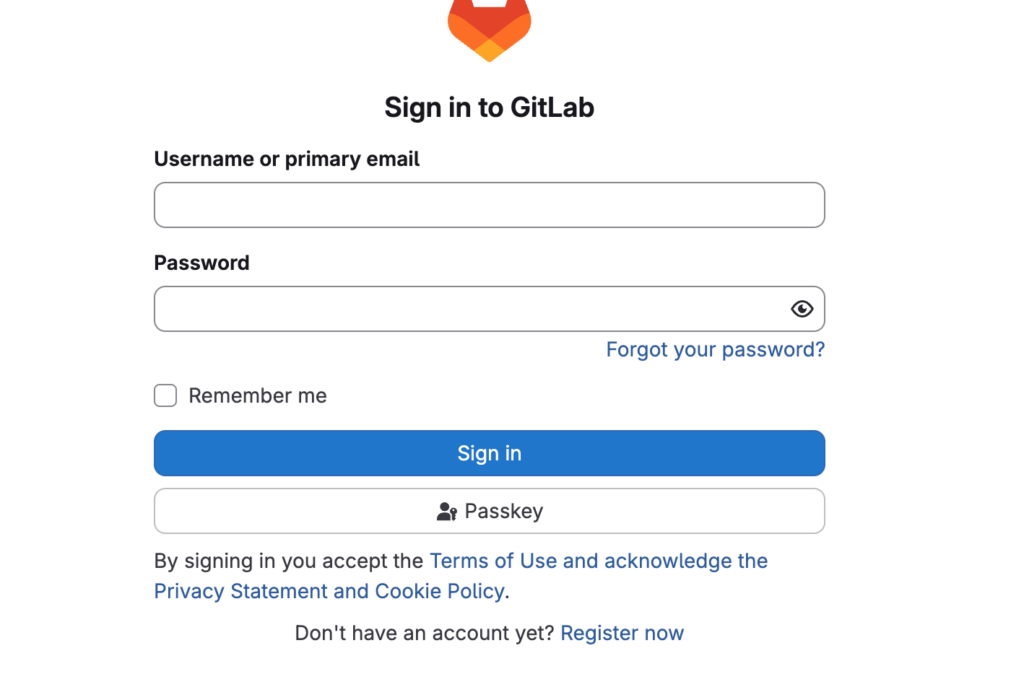Click the "Password" field label

[x=202, y=263]
